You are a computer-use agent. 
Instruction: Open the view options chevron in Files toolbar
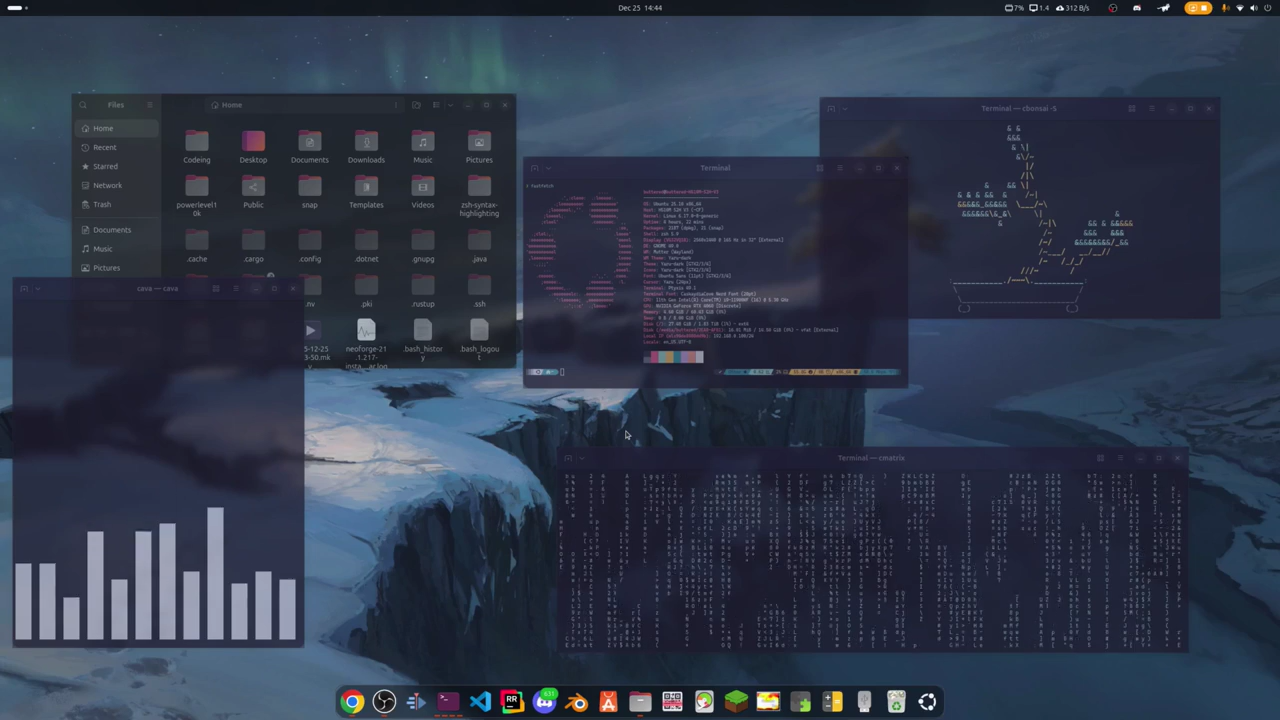pyautogui.click(x=450, y=105)
